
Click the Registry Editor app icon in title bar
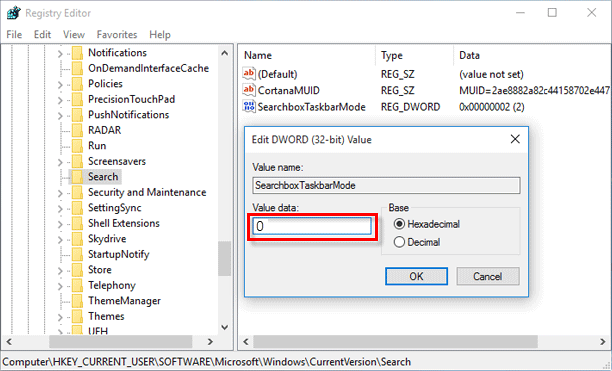(13, 13)
